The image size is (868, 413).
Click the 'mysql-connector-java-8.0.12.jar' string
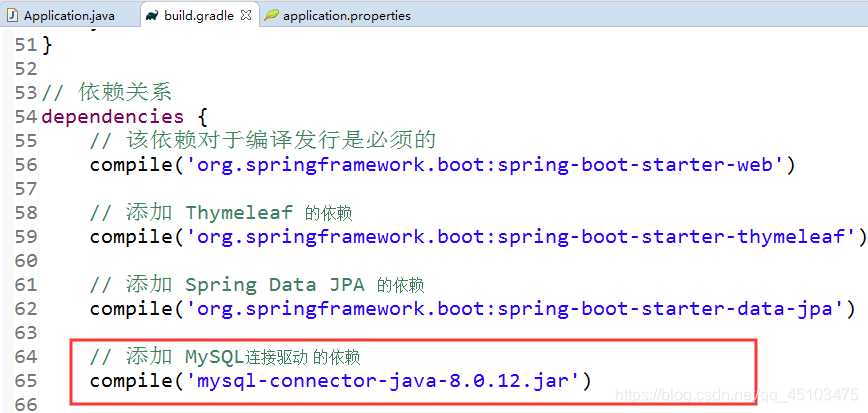click(384, 381)
